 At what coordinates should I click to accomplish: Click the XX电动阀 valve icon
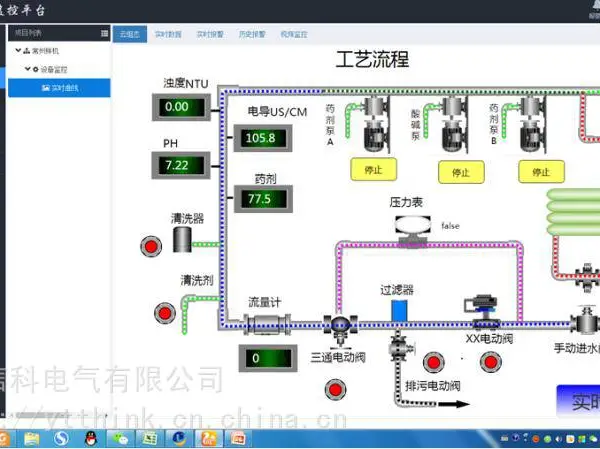tap(482, 312)
